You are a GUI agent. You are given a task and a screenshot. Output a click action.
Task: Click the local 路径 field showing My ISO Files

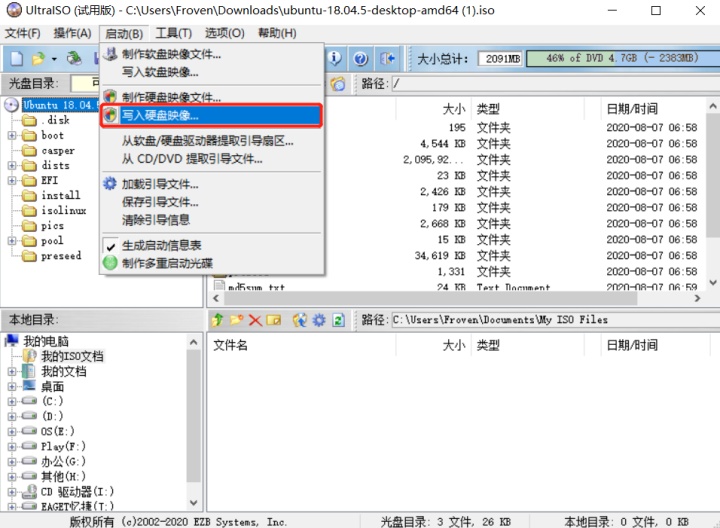[556, 320]
